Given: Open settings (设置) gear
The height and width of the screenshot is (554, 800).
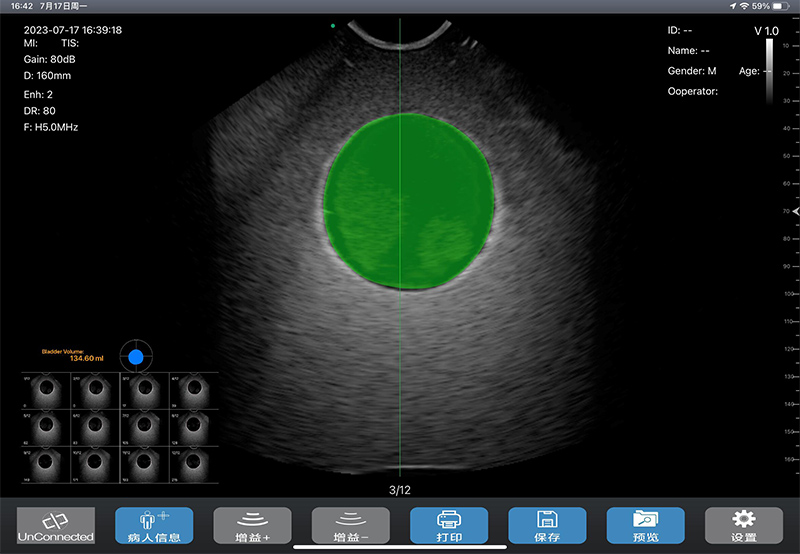Looking at the screenshot, I should (x=743, y=525).
